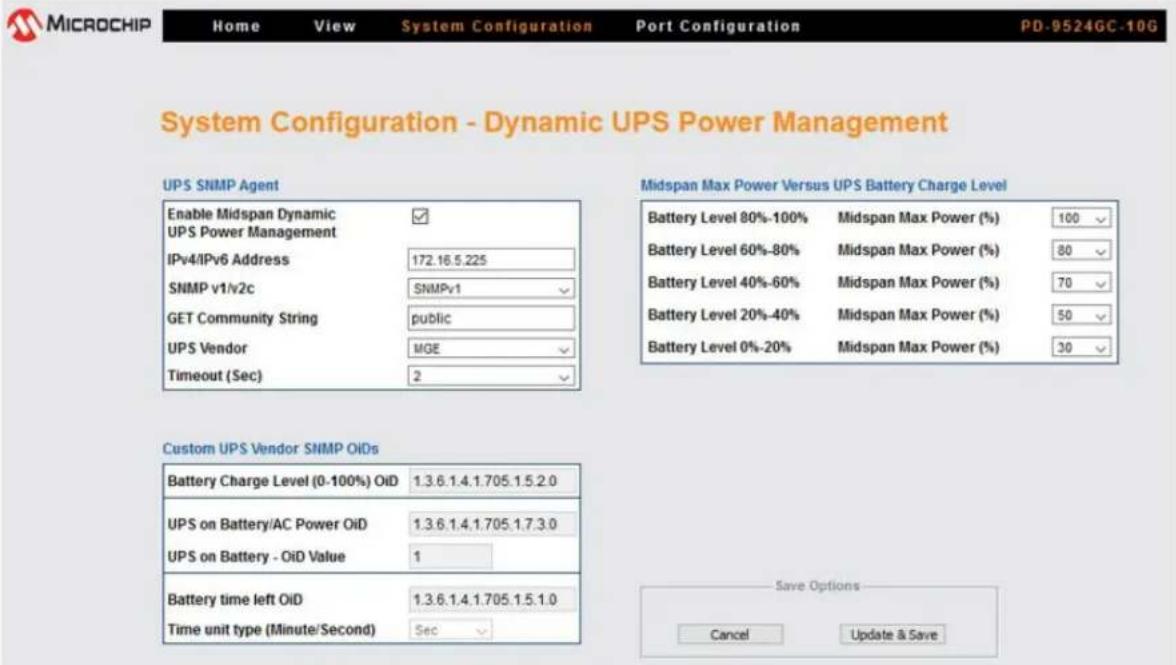Open the System Configuration menu

point(496,26)
